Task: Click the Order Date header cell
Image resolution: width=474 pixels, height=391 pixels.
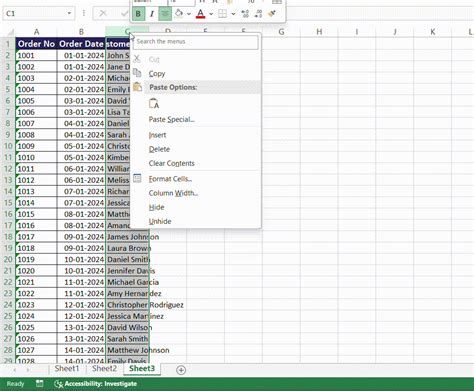Action: pyautogui.click(x=81, y=44)
